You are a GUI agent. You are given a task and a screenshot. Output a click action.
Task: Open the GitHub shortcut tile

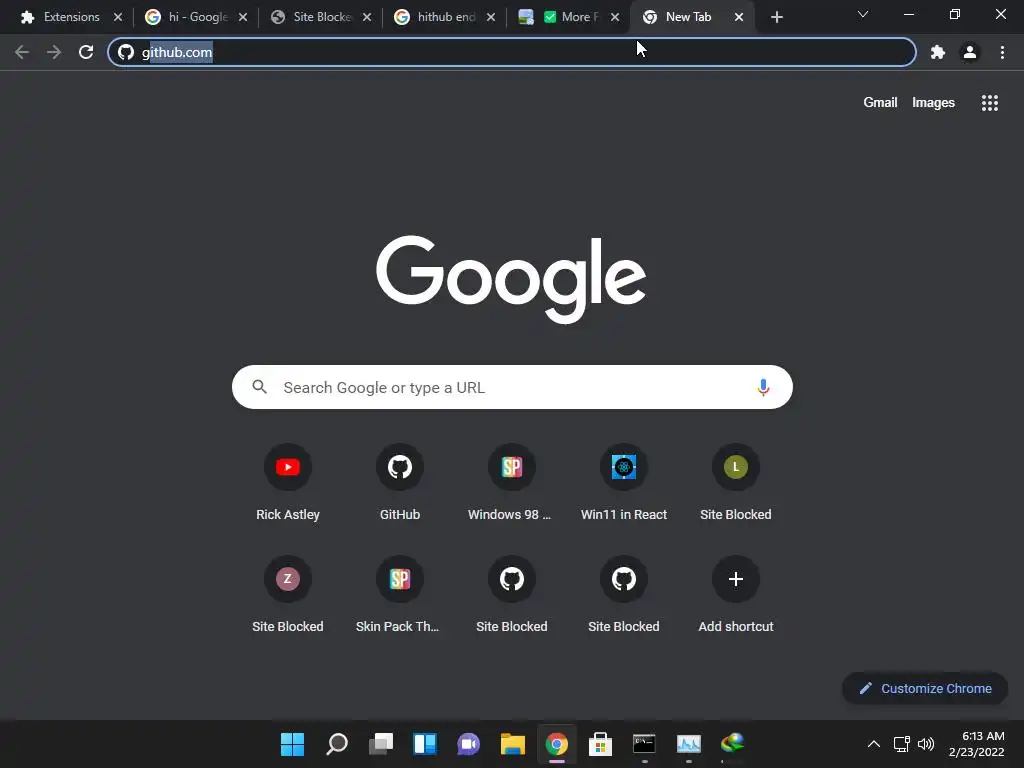coord(400,483)
